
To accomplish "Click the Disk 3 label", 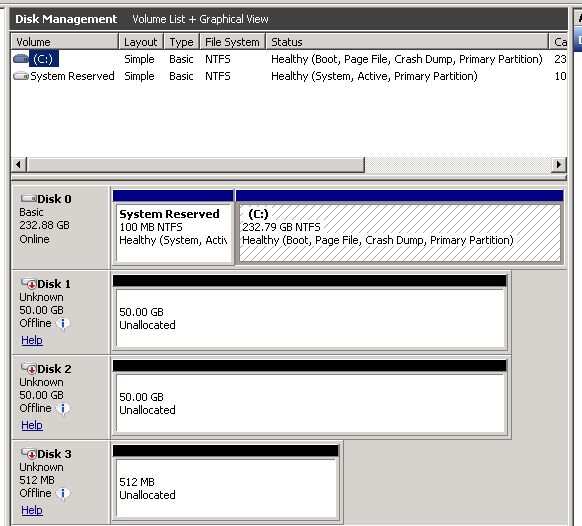I will point(54,454).
